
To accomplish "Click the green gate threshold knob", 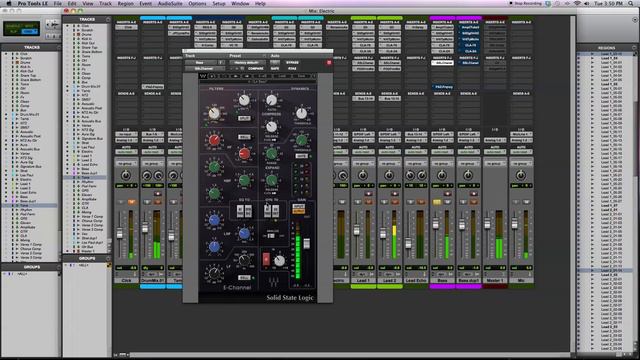I will (301, 140).
